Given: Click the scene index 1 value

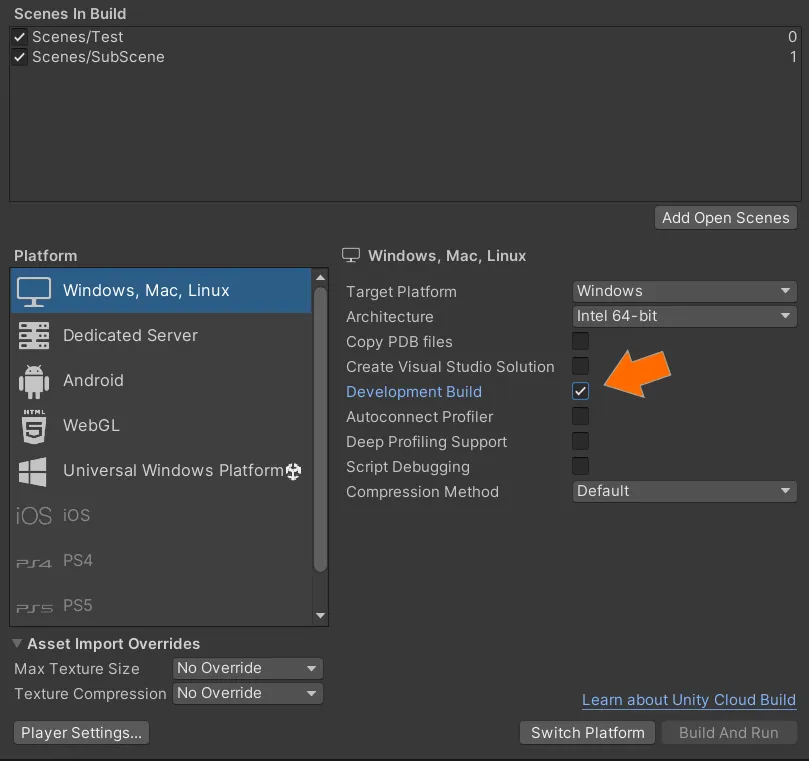Looking at the screenshot, I should (793, 57).
